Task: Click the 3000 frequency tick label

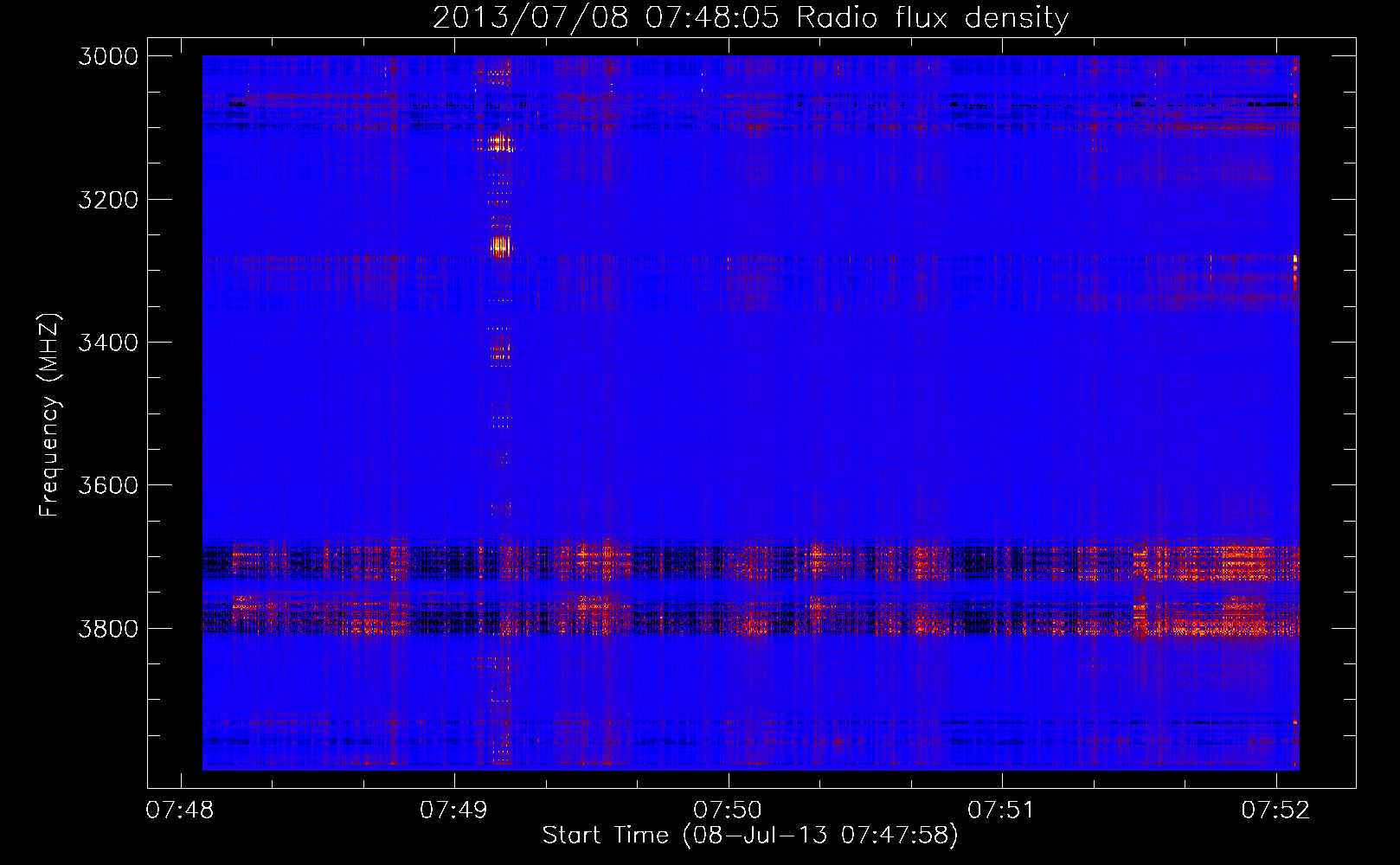Action: (108, 56)
